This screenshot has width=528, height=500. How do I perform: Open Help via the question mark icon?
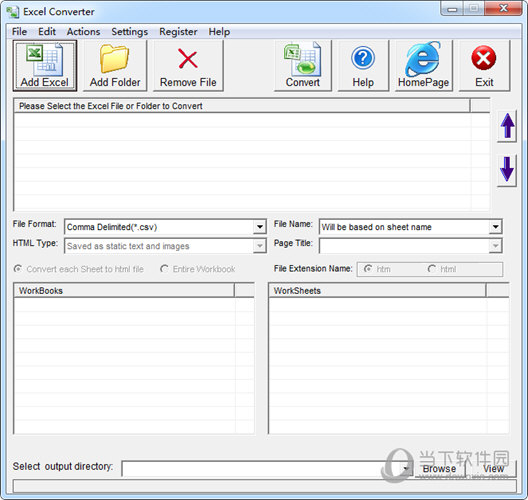363,66
